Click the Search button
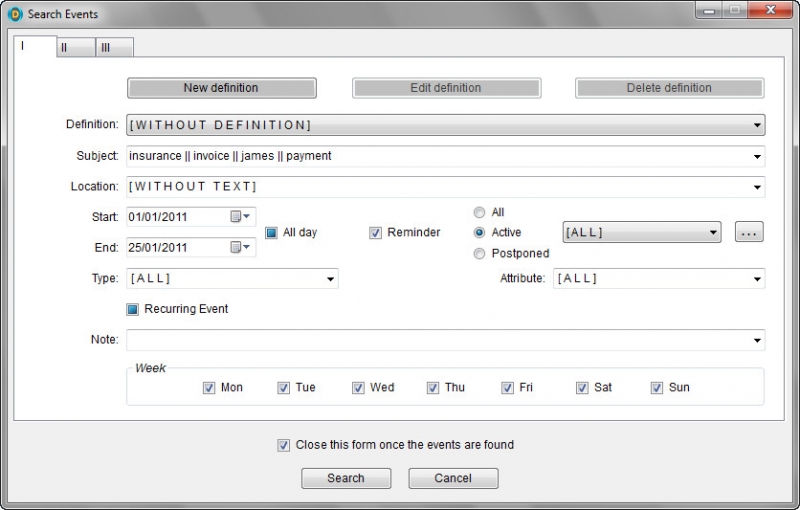 [x=346, y=478]
